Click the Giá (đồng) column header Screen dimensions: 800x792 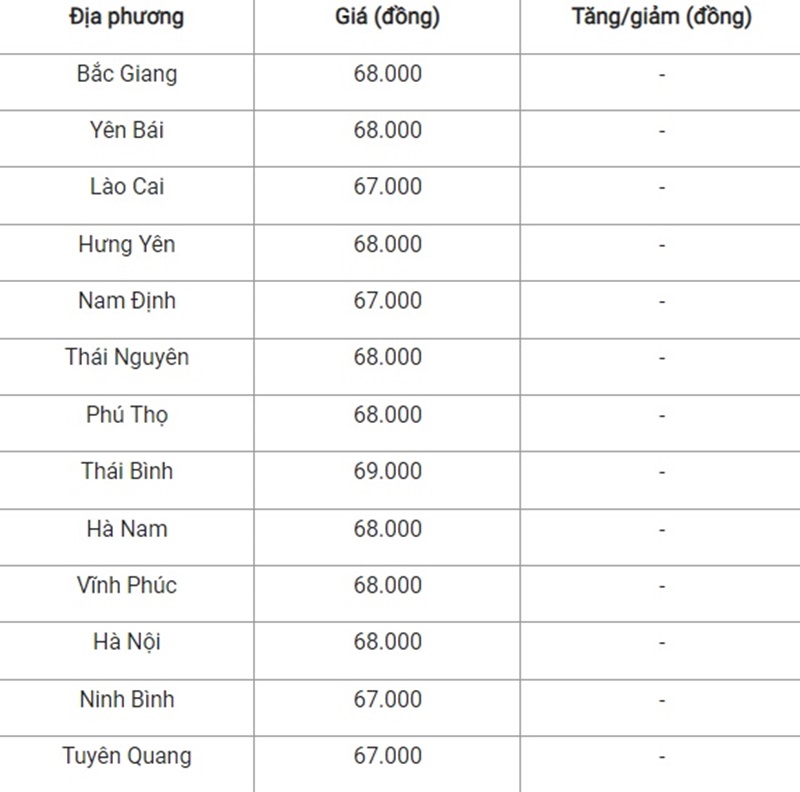pyautogui.click(x=387, y=18)
